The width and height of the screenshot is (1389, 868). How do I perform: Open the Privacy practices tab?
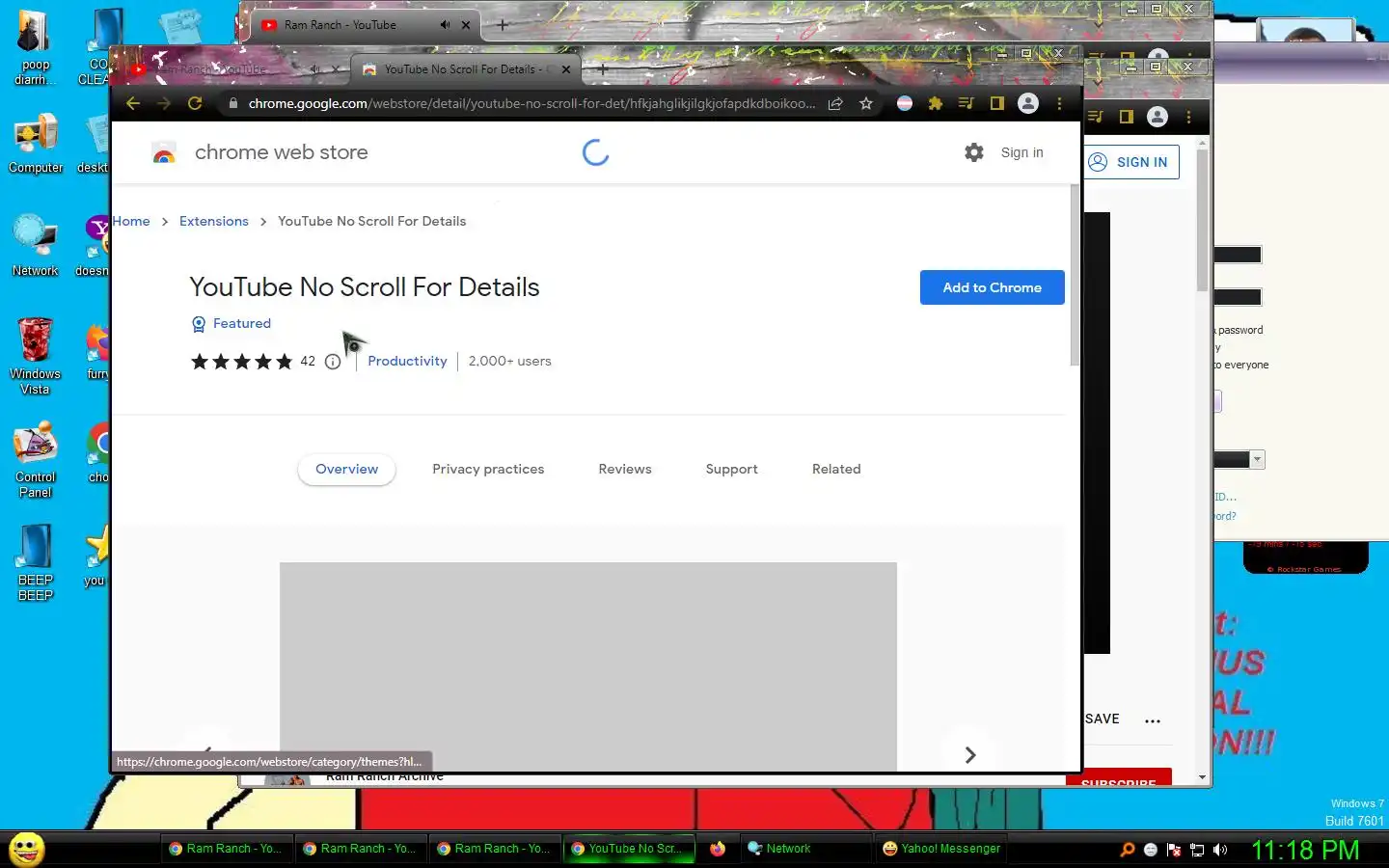488,470
